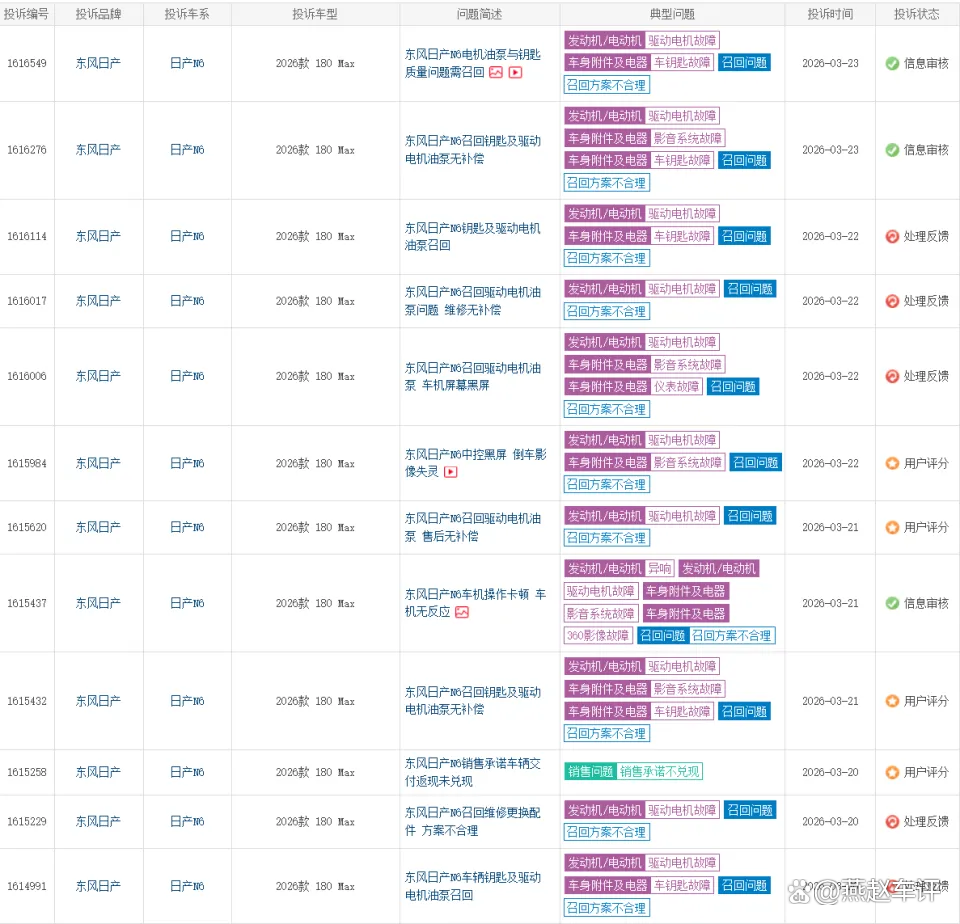Screen dimensions: 960x924
Task: Click the red status icon for complaint 1615229
Action: [892, 822]
